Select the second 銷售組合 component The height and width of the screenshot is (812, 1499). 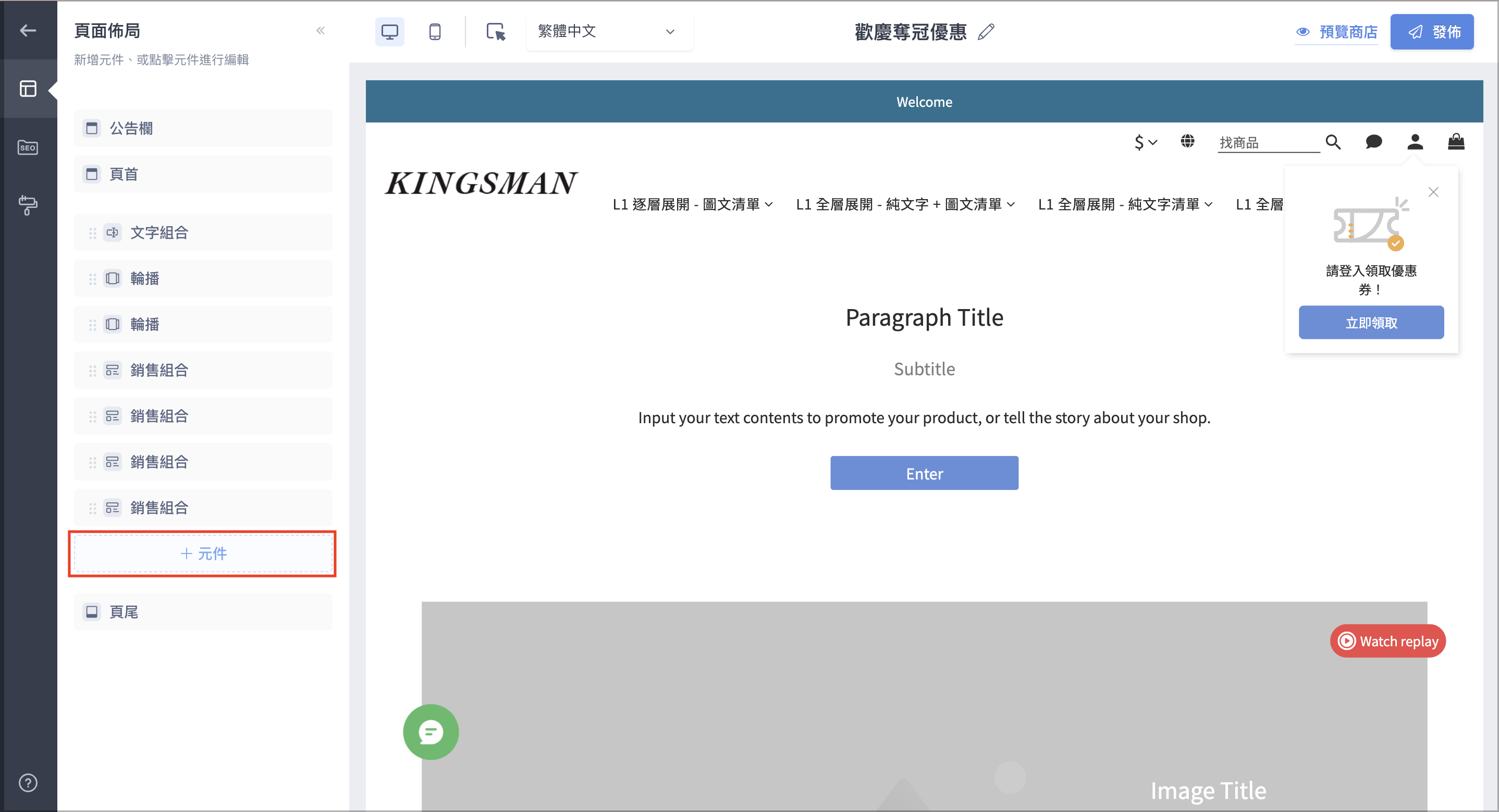coord(203,415)
